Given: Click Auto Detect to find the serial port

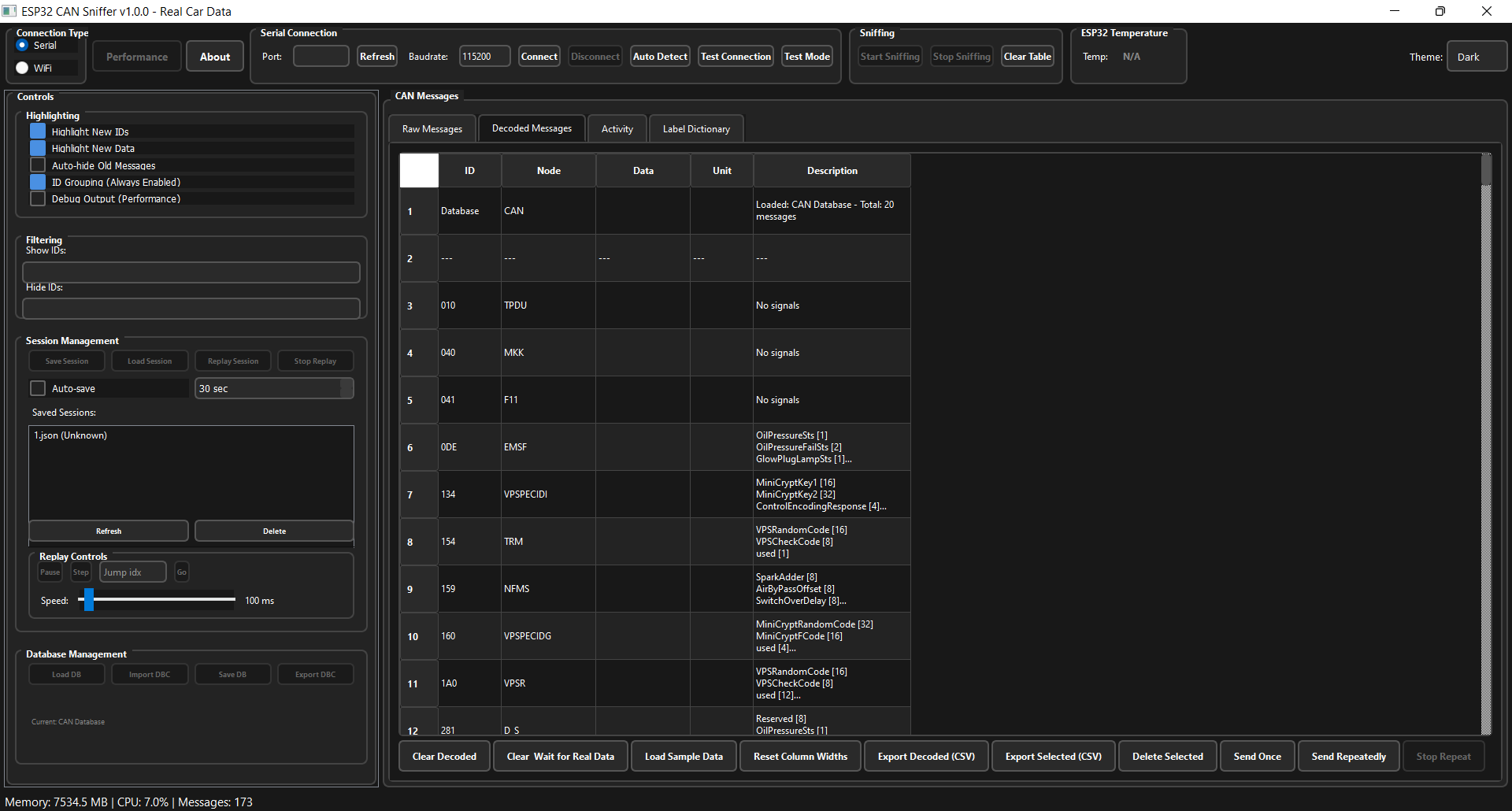Looking at the screenshot, I should click(659, 56).
